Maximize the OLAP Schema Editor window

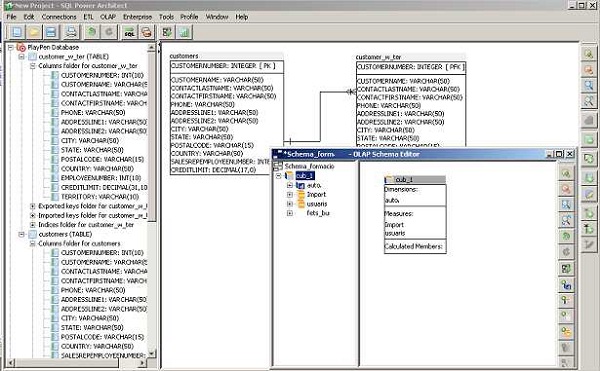pyautogui.click(x=559, y=154)
